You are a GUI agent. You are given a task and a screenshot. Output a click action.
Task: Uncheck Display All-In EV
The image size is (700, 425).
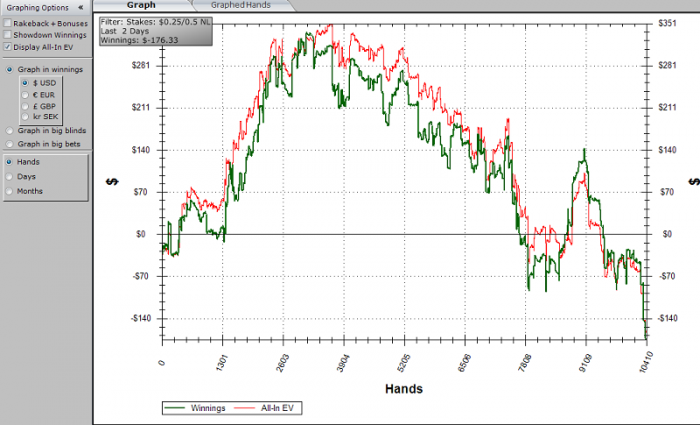point(8,47)
